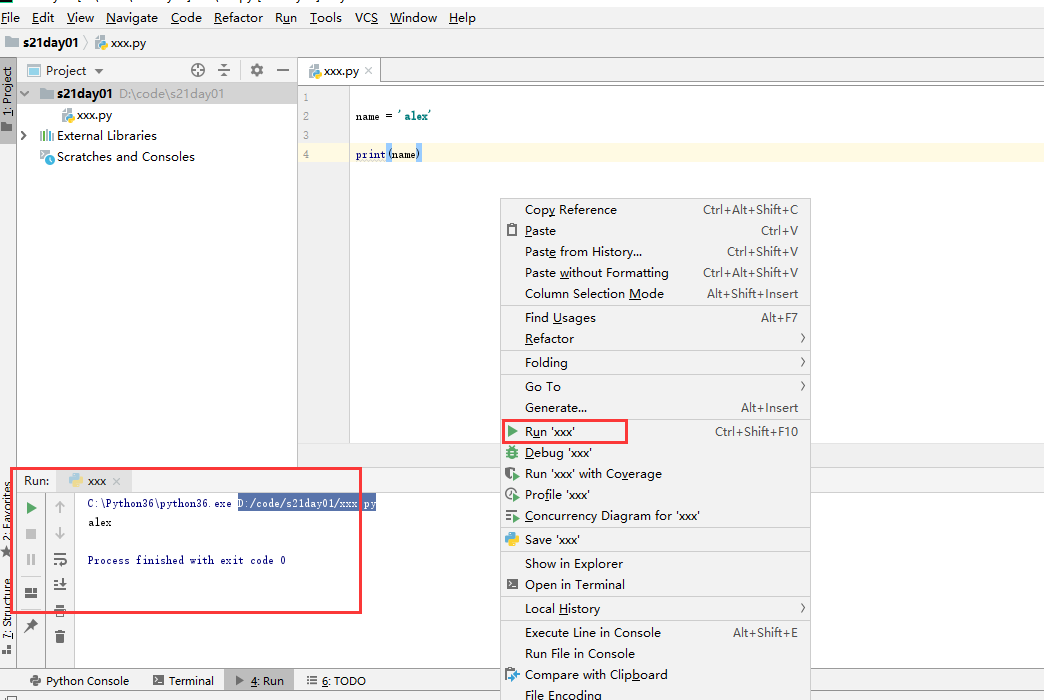
Task: Open 6: TODO tool window tab
Action: pyautogui.click(x=336, y=681)
